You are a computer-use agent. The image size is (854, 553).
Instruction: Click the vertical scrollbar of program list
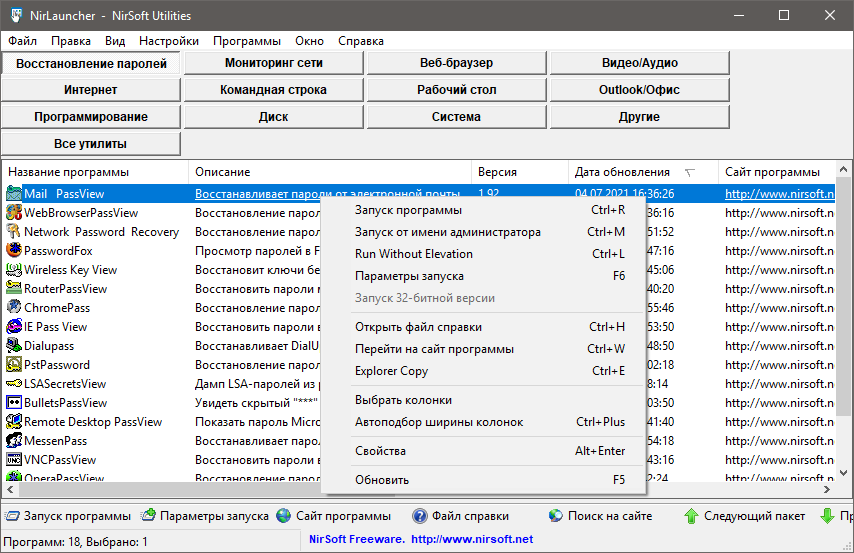pos(845,330)
